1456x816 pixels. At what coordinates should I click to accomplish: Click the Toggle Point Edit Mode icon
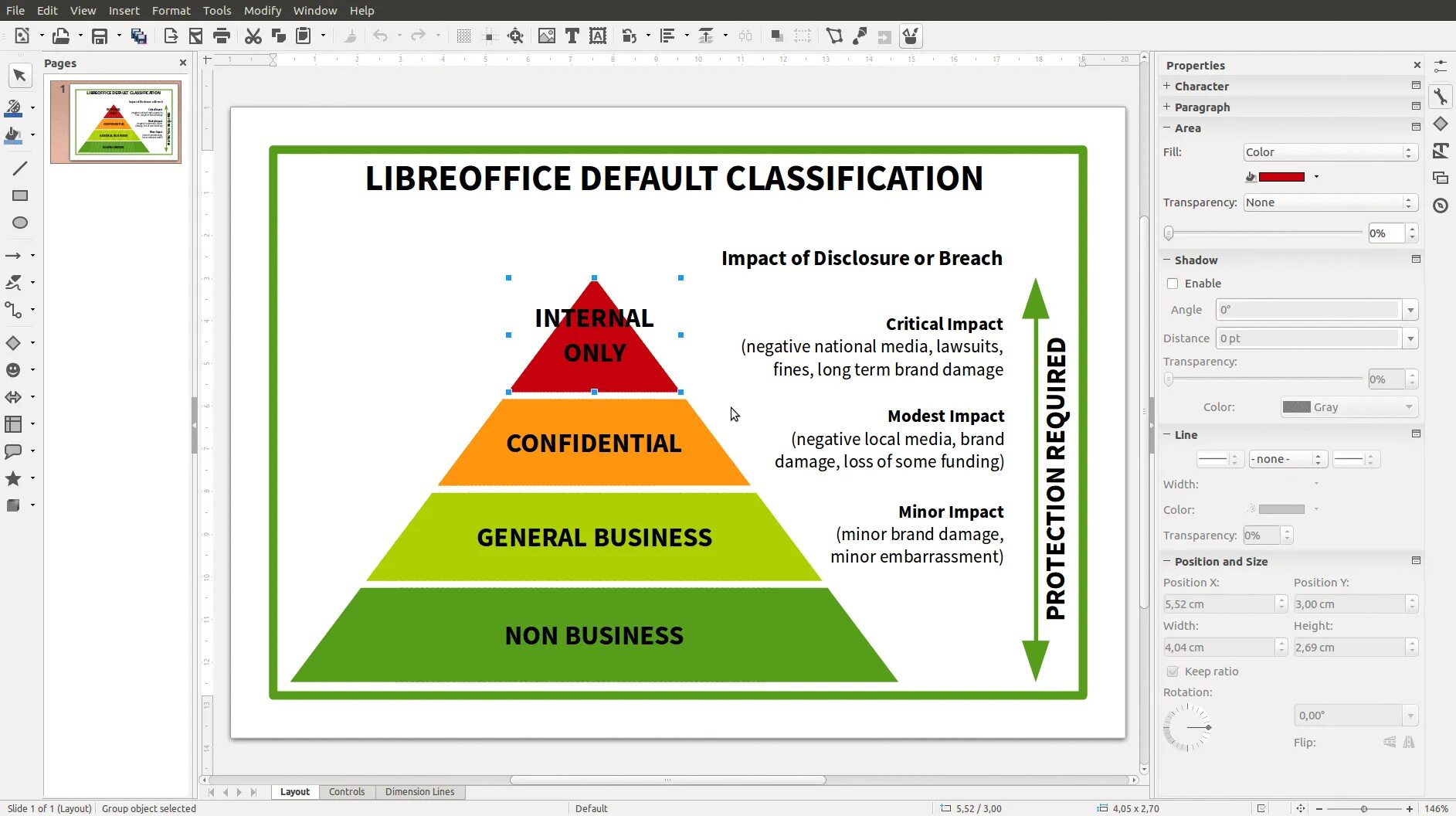[834, 36]
